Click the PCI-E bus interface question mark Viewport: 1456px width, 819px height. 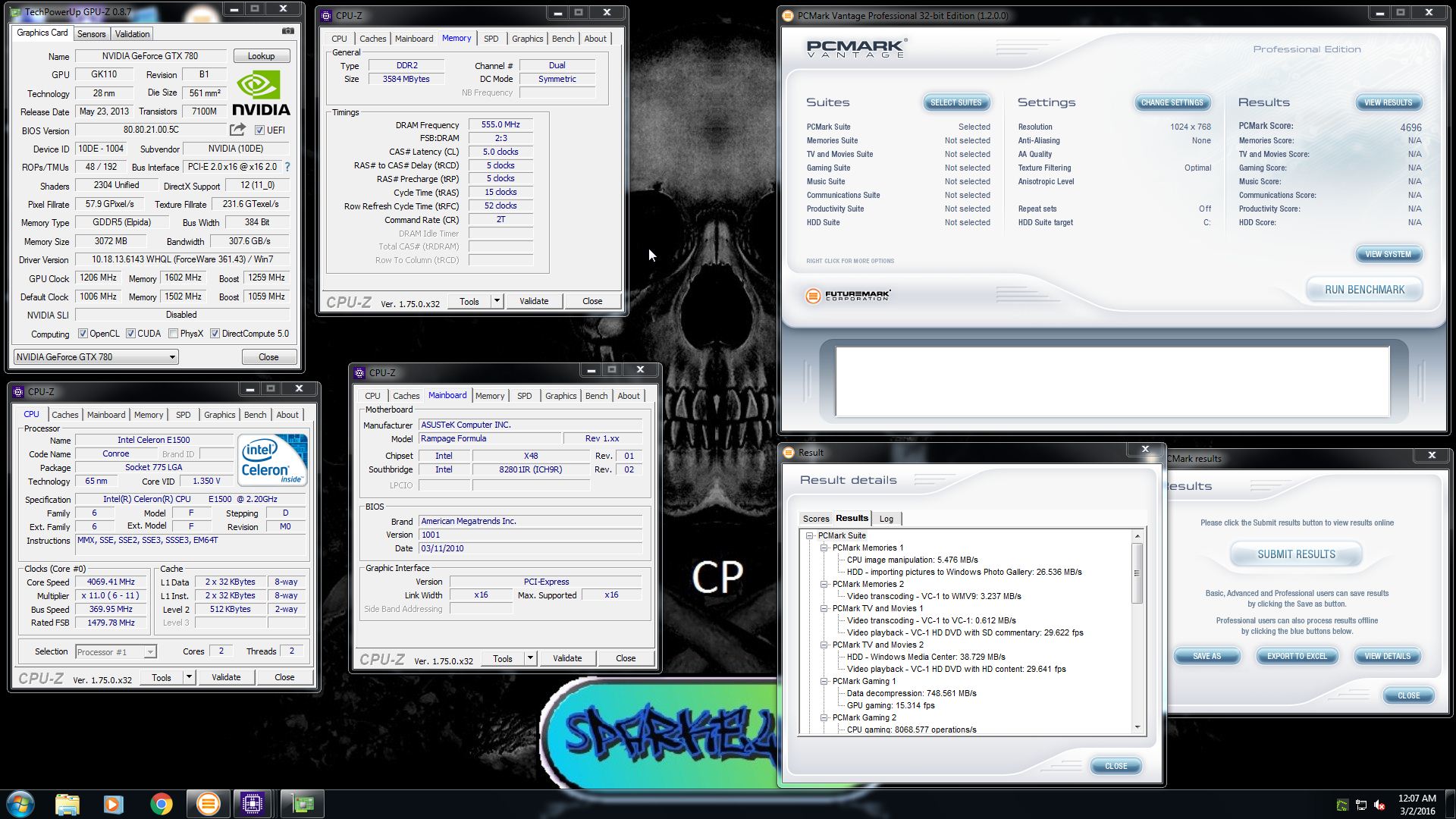287,167
